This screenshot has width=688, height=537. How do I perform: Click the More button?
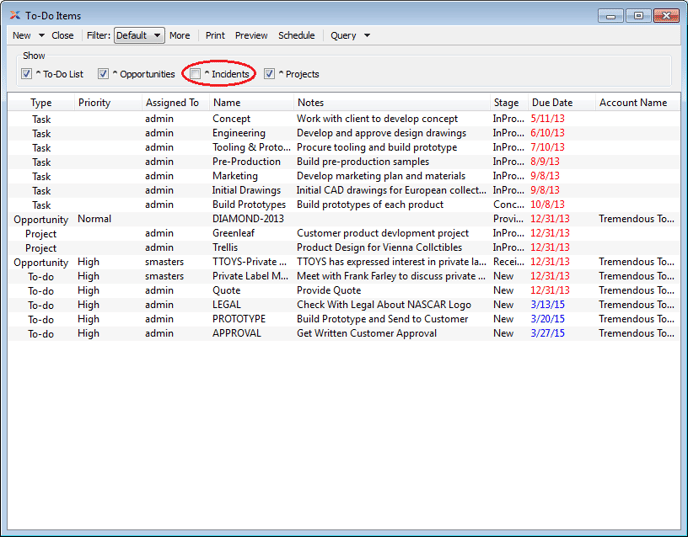[179, 36]
